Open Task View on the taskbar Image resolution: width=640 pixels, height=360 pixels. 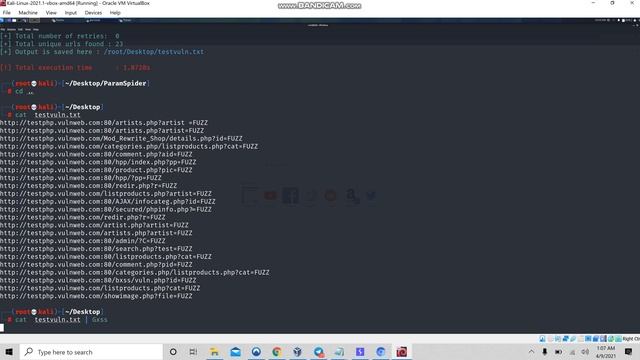(x=193, y=351)
